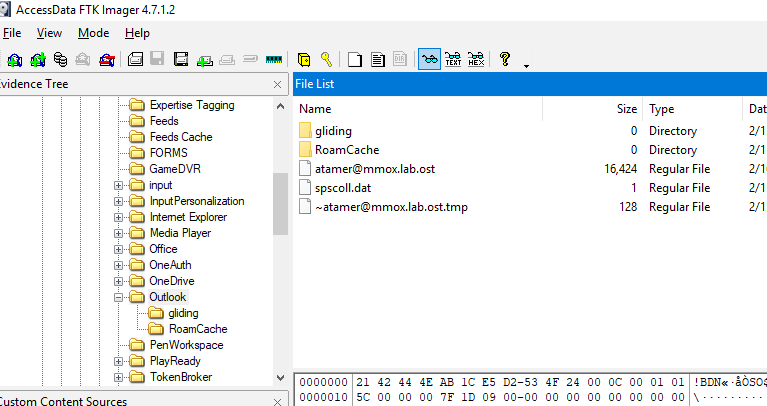Click the Export Files blank page icon
767x406 pixels.
click(355, 60)
